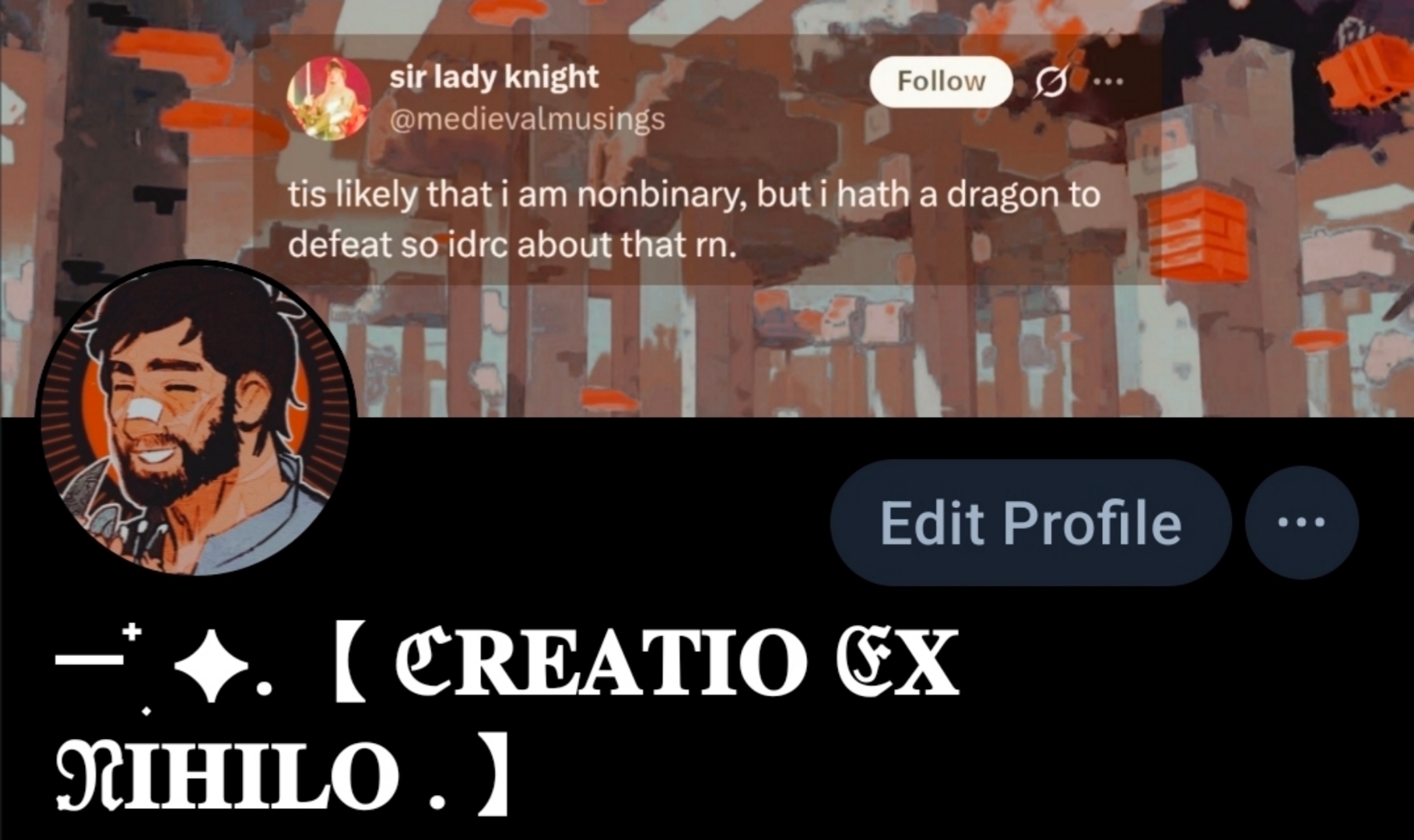
Task: Click the sir lady knight display name
Action: 493,77
